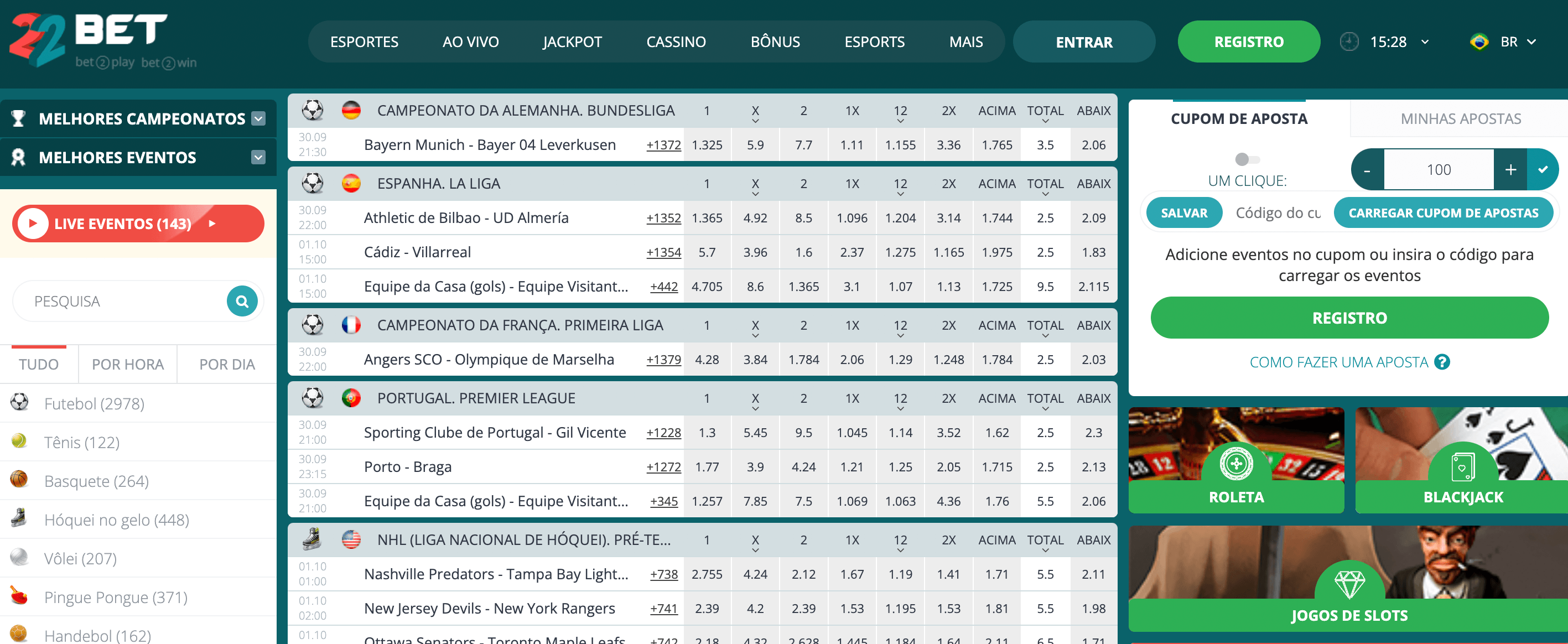
Task: Click the diamond icon on Jogos de Slots
Action: click(1349, 585)
